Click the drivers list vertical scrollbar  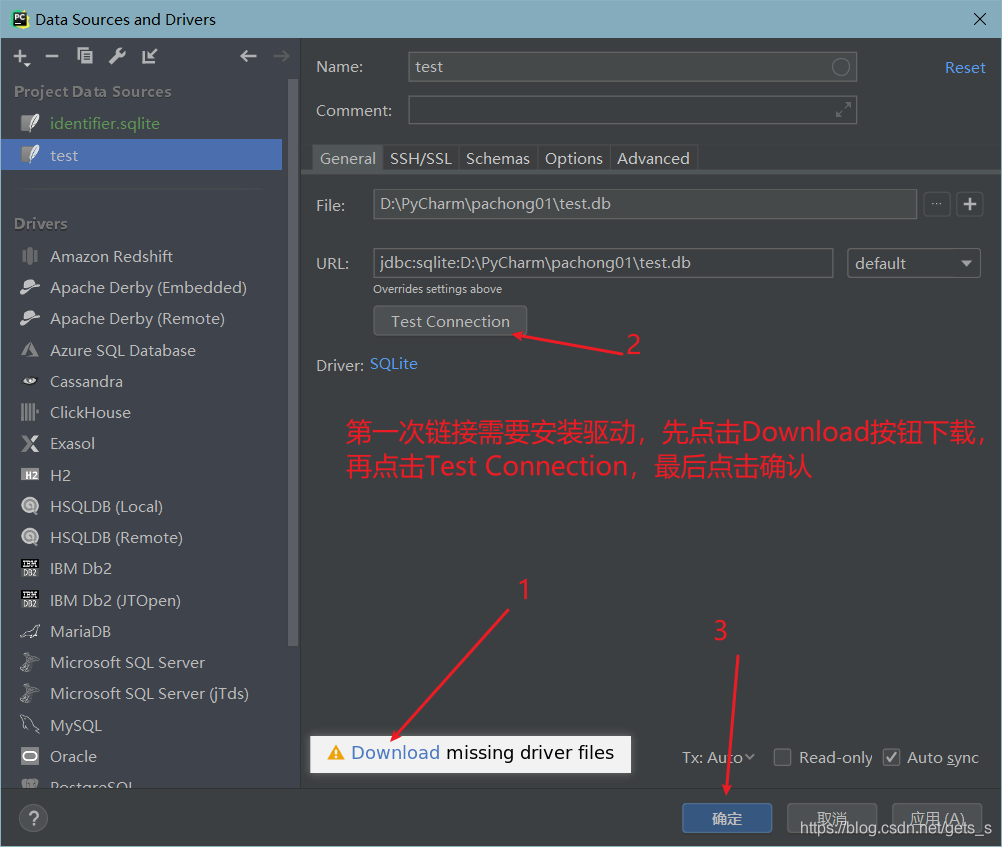293,362
